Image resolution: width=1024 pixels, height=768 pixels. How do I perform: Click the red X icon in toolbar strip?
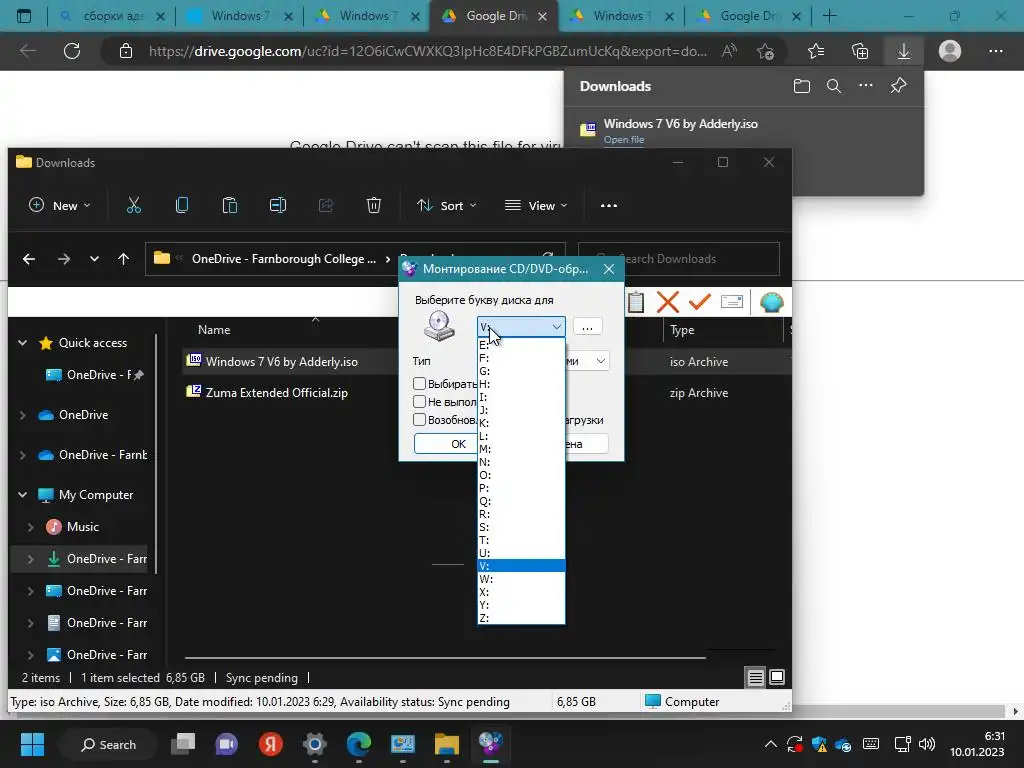tap(667, 302)
